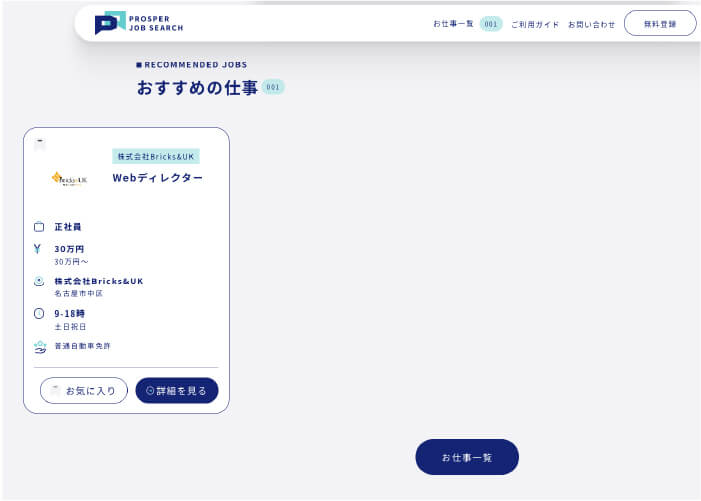Click the お仕事一覧 button at page bottom
Viewport: 701px width, 501px height.
(x=467, y=457)
